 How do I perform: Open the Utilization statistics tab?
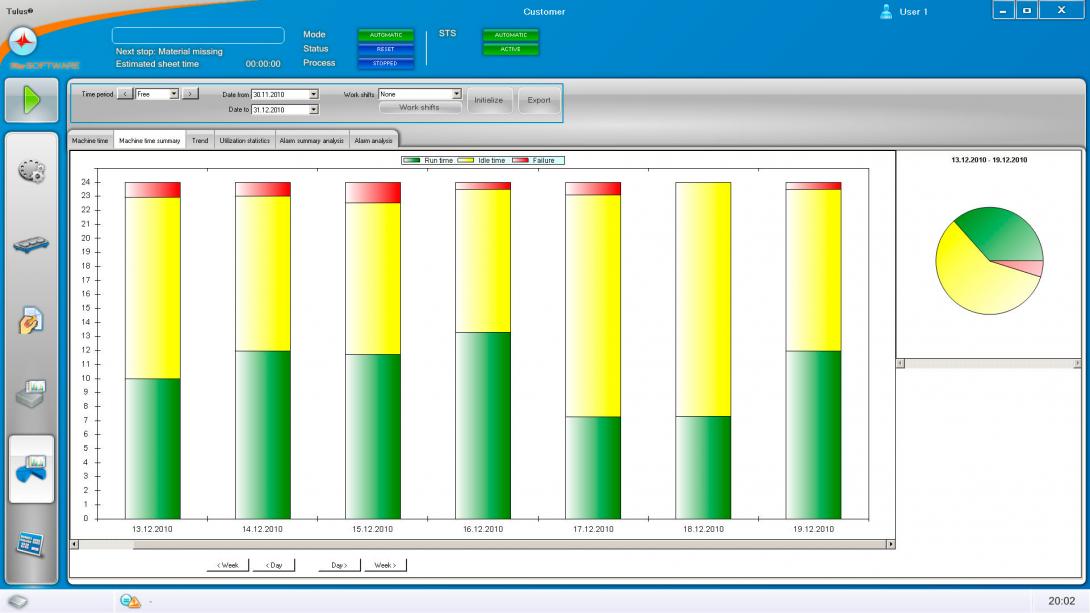[244, 141]
